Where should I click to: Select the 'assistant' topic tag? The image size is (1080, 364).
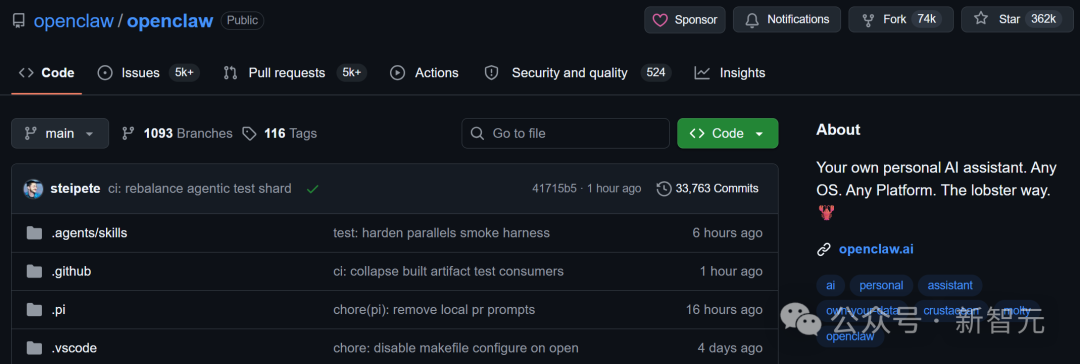point(950,285)
